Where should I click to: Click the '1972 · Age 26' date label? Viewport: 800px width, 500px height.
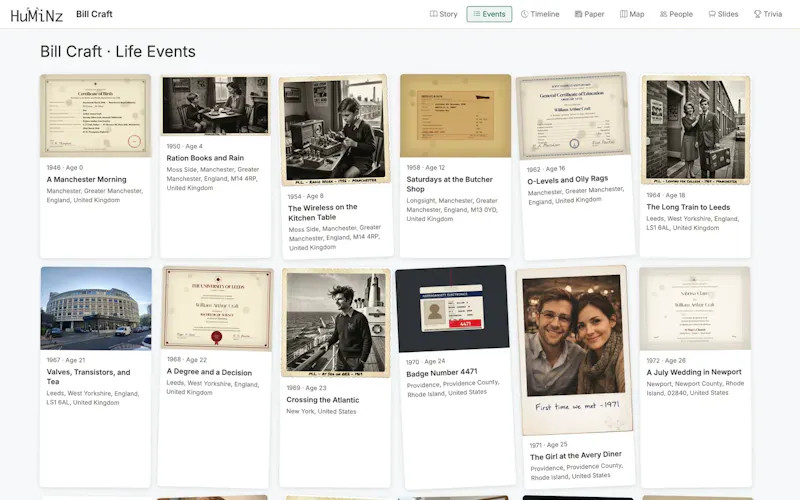(666, 361)
